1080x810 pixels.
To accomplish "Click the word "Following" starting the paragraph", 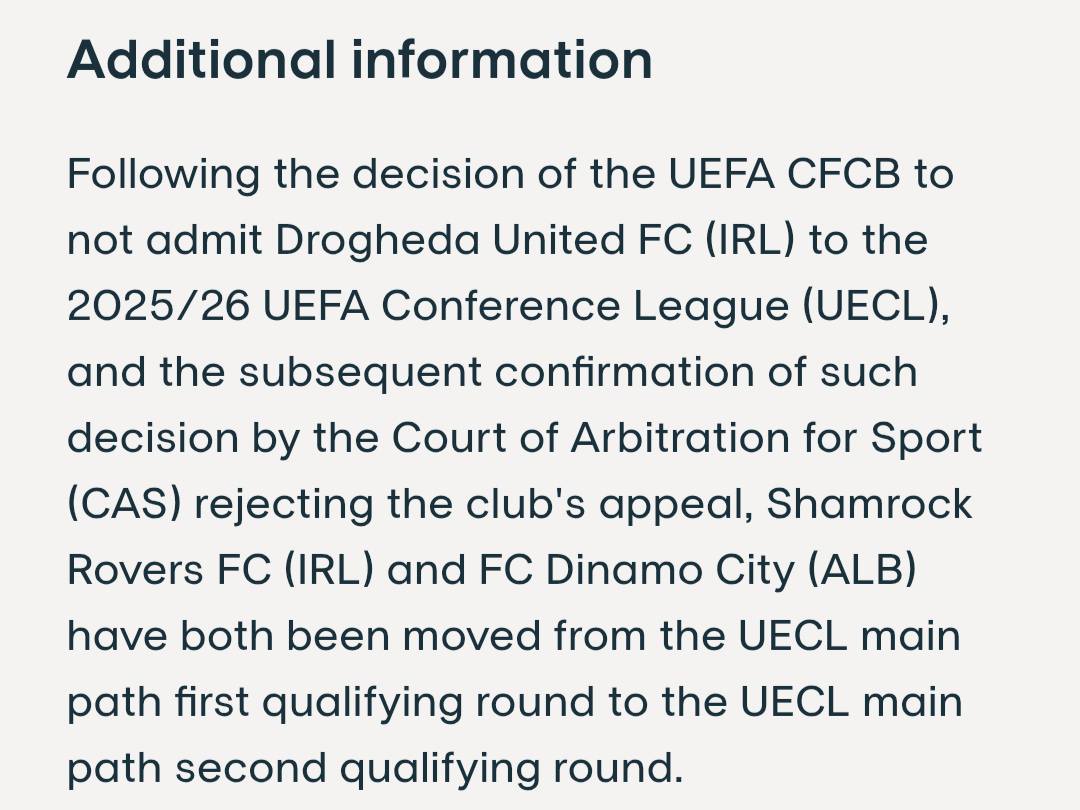I will (163, 174).
